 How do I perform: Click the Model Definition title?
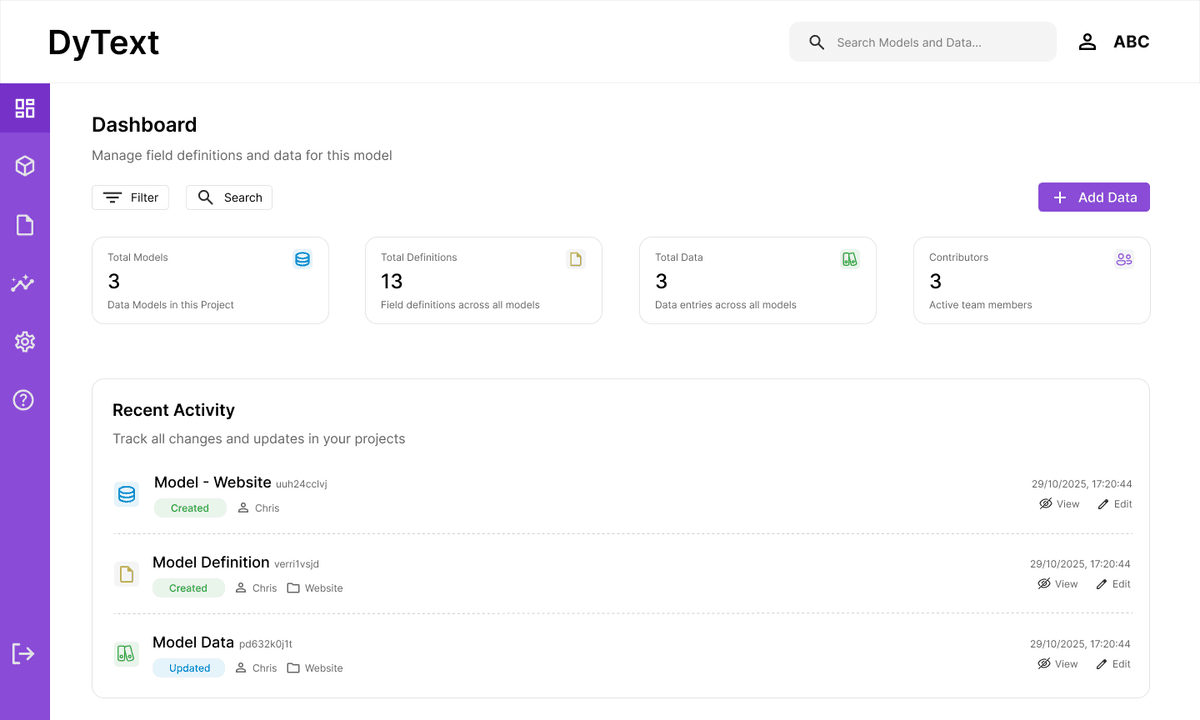(211, 562)
